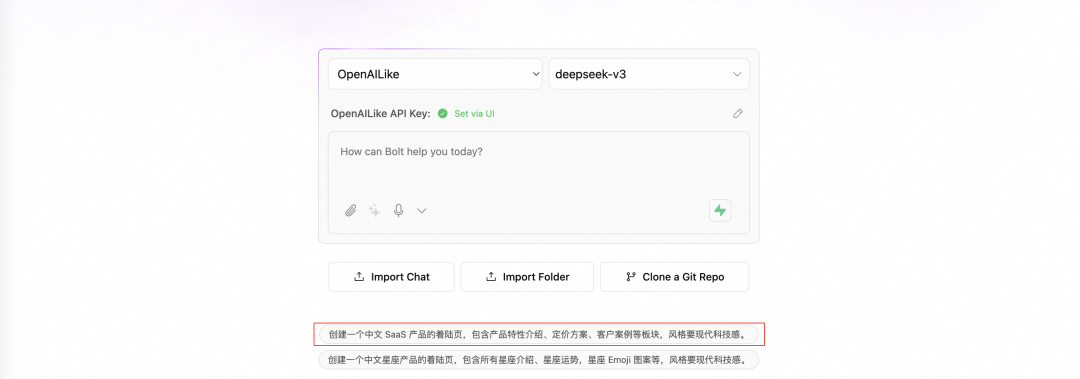Start voice input with the microphone icon
Image resolution: width=1080 pixels, height=379 pixels.
click(398, 211)
